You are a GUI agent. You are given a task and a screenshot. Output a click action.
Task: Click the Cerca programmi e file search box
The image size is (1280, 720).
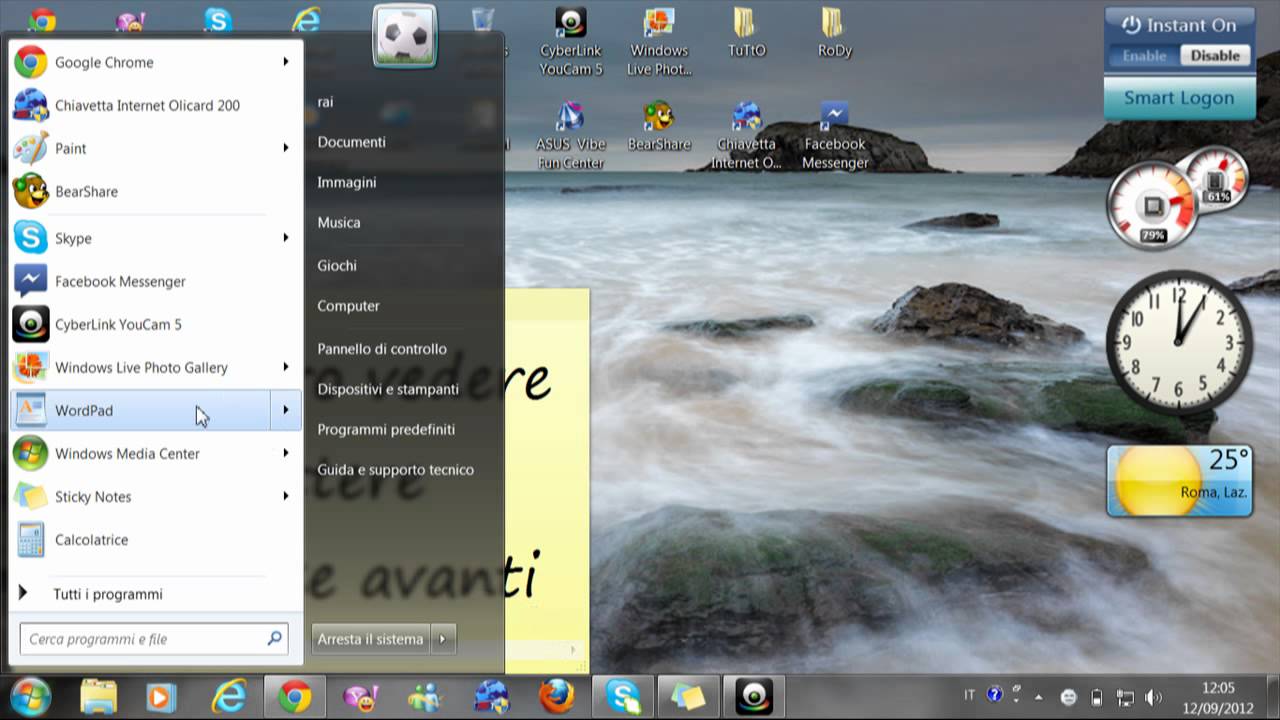pos(154,639)
